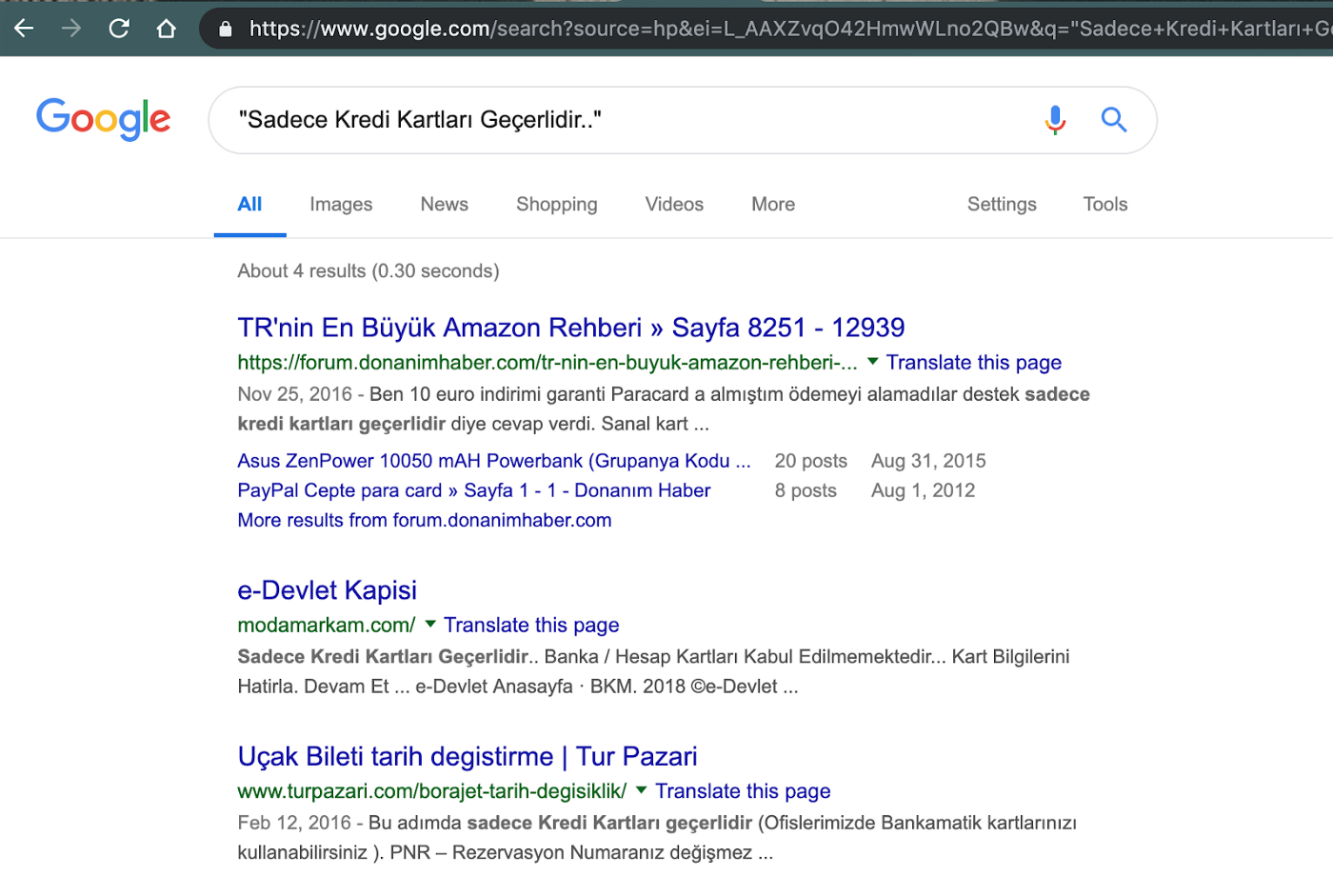Click the Google logo
The width and height of the screenshot is (1333, 896).
pos(104,119)
